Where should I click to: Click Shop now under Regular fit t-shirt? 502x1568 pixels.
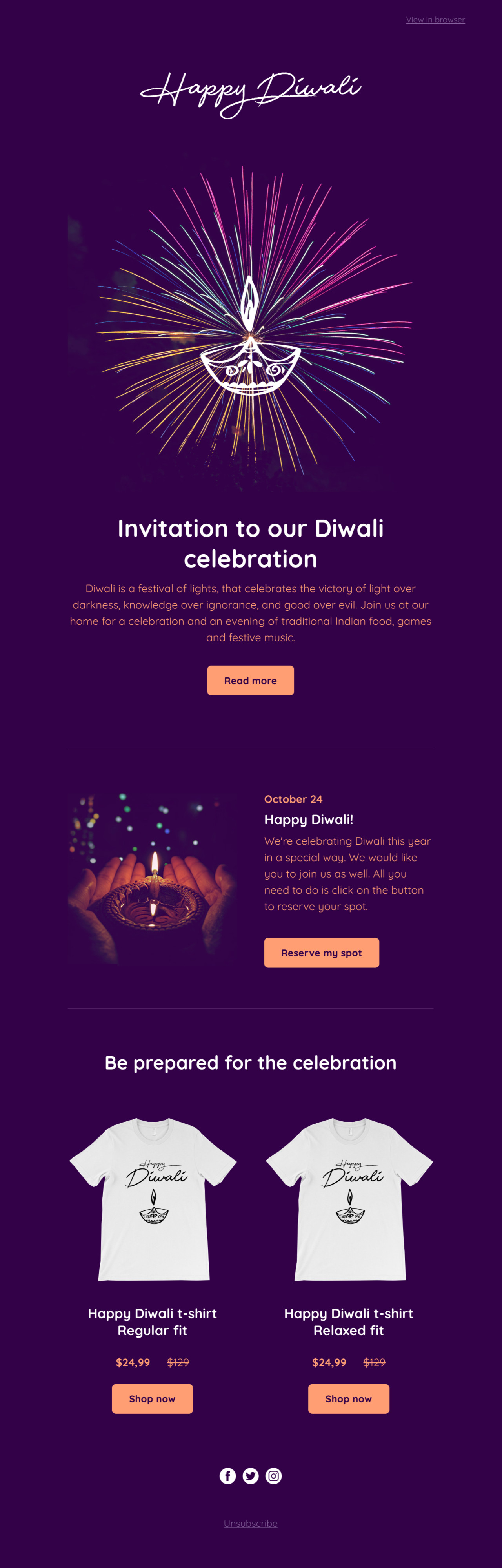coord(152,1398)
